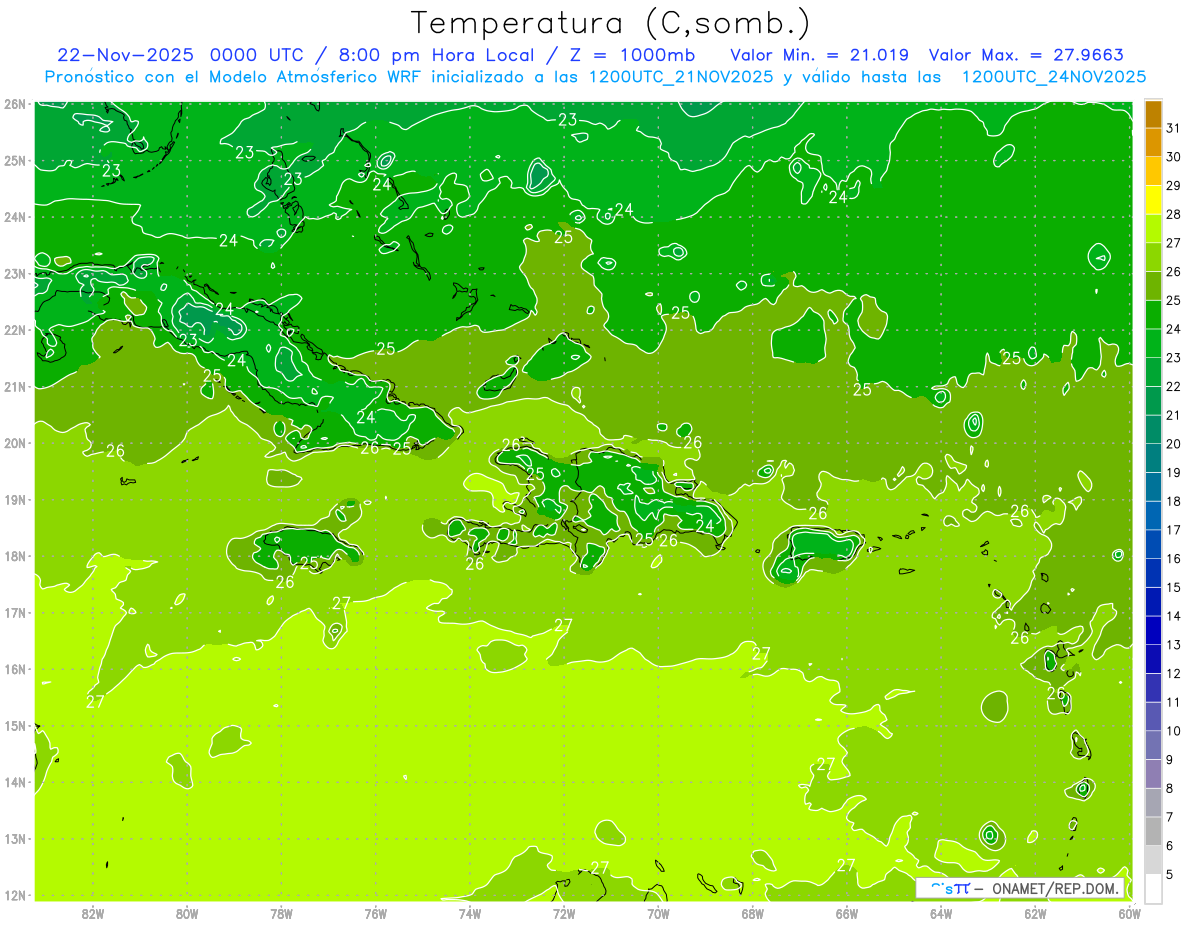Click the legend value 21
Viewport: 1200px width, 927px height.
click(x=1174, y=415)
